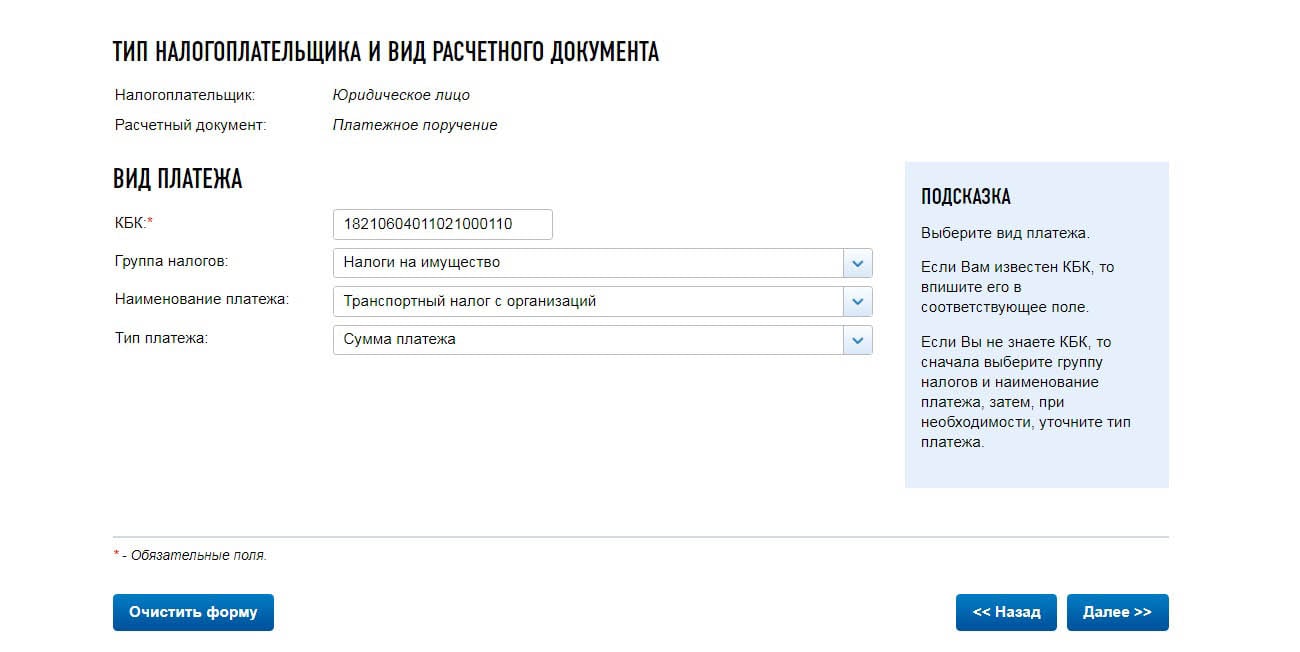
Task: Click the 'Группа налогов:' label
Action: [x=171, y=261]
